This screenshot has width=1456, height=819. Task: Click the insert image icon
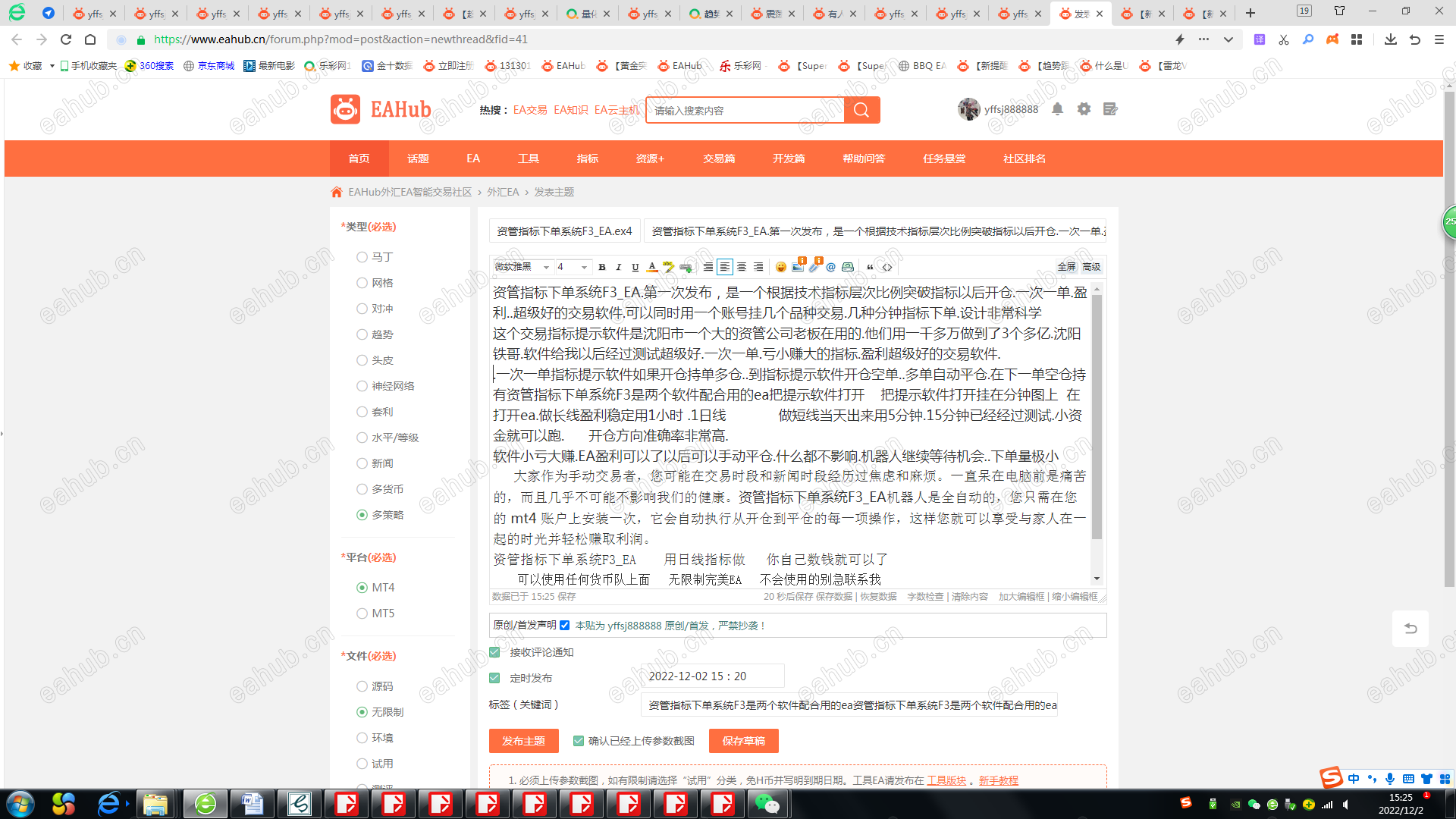(x=798, y=267)
